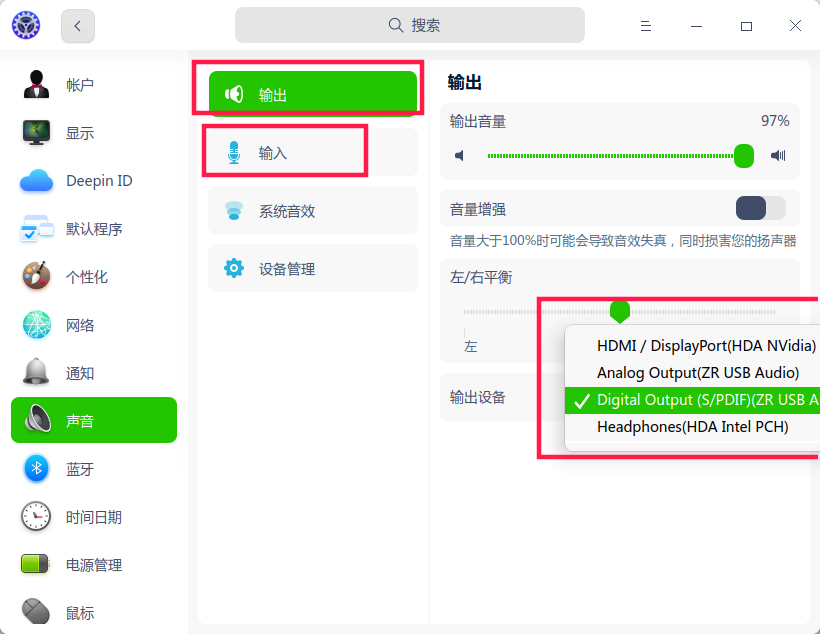Click the 个性化 personalization label
The height and width of the screenshot is (634, 820).
pos(87,277)
